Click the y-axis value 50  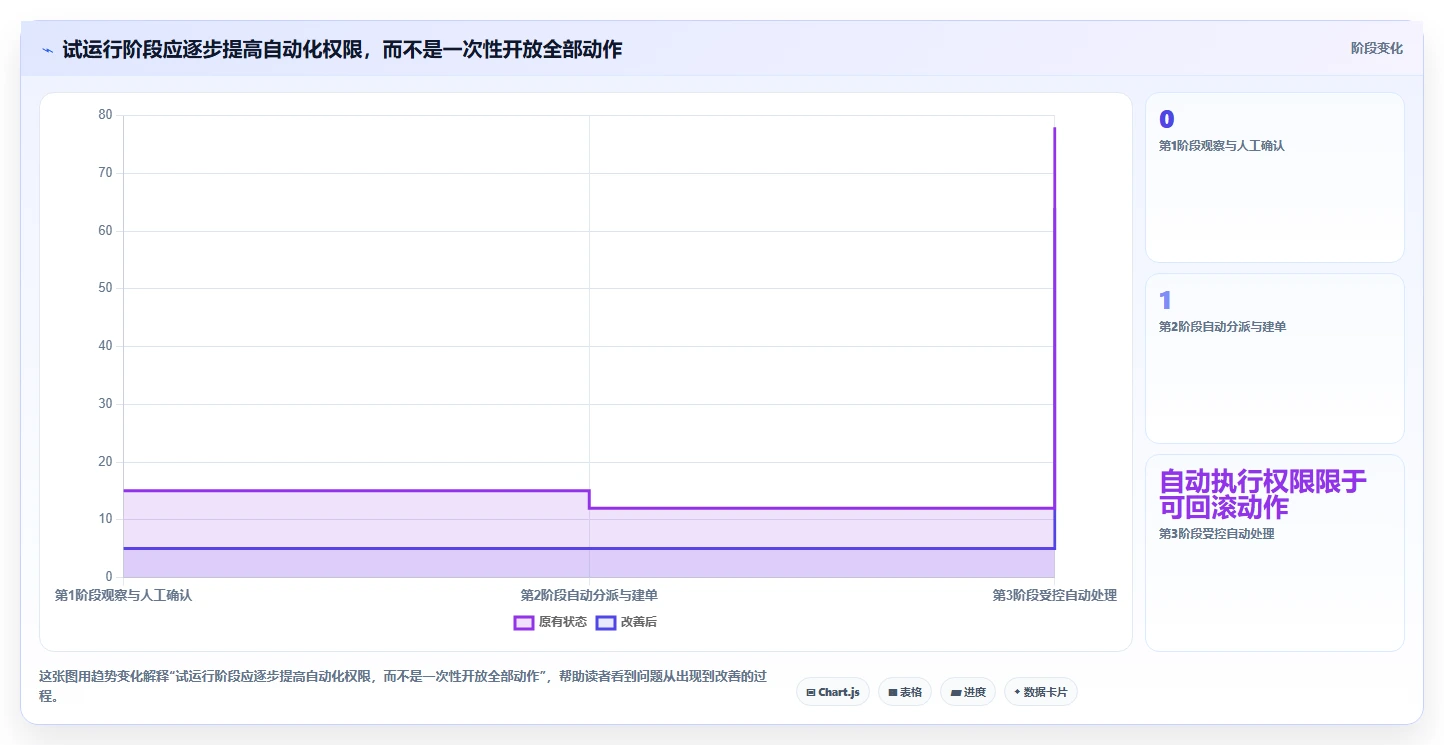[105, 288]
